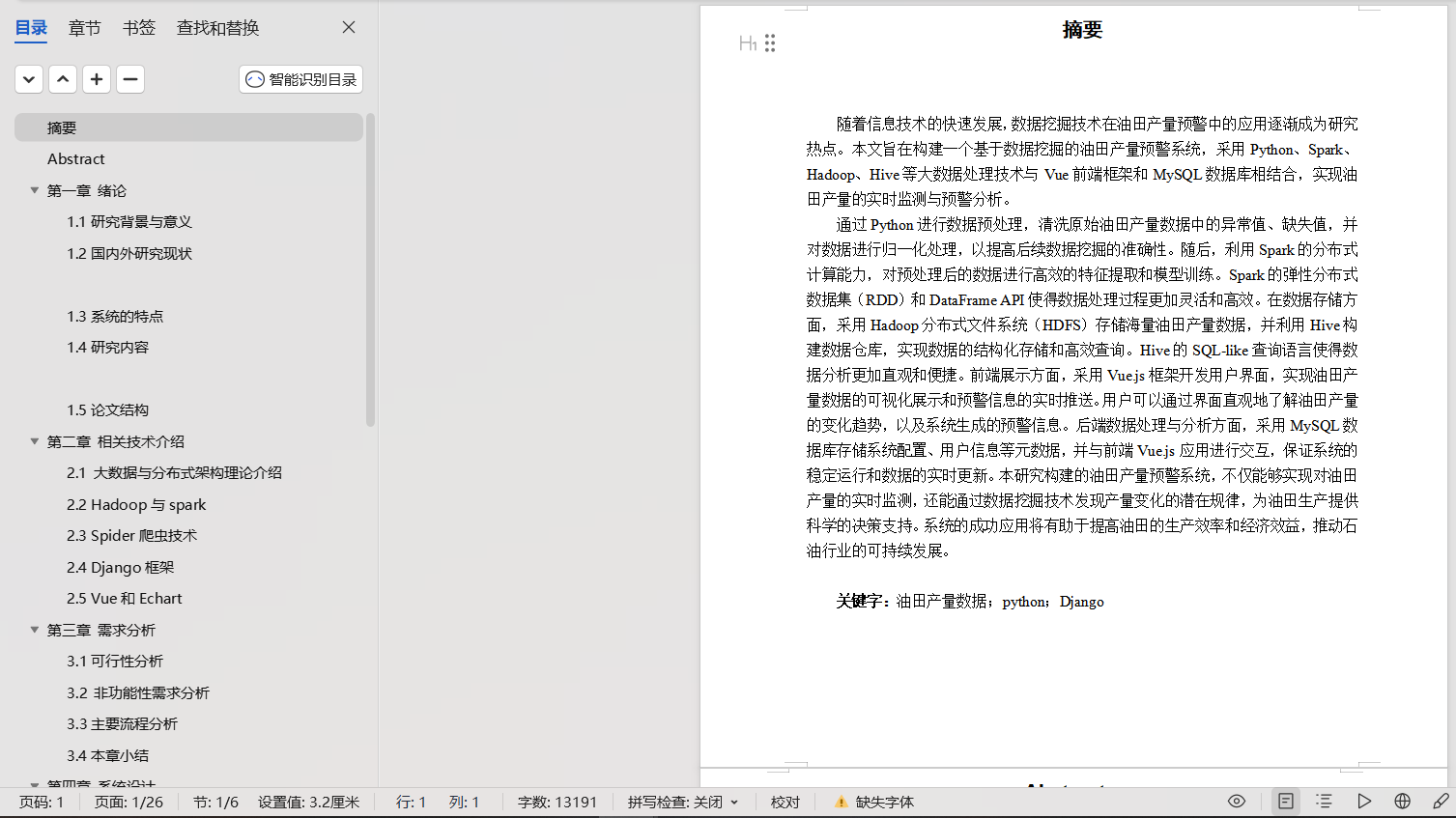
Task: Click the play-shaped icon in the status bar
Action: [x=1363, y=802]
